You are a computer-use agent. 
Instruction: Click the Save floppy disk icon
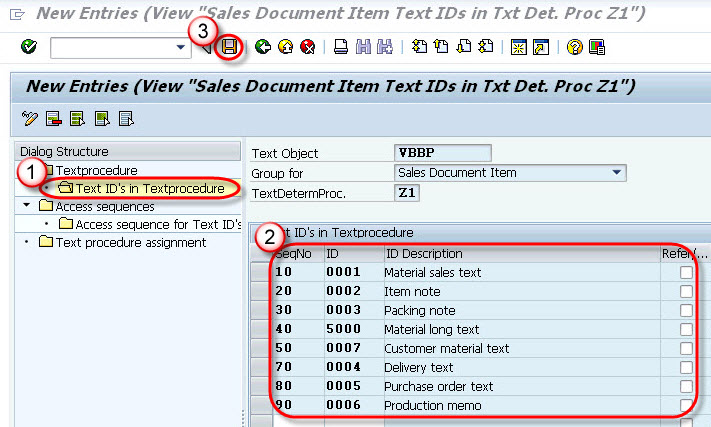[x=231, y=47]
